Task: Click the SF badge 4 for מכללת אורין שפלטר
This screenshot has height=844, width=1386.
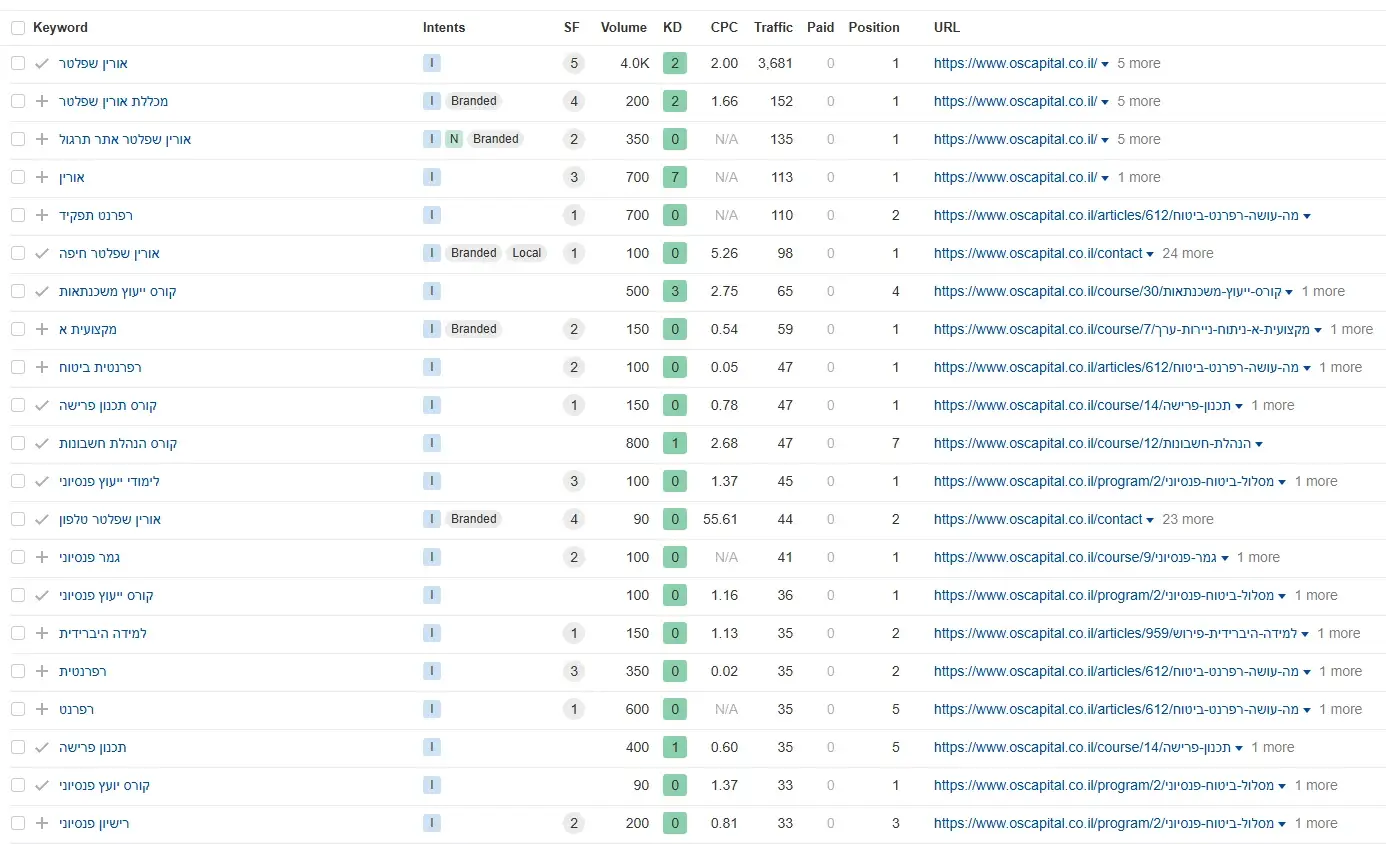Action: [573, 101]
